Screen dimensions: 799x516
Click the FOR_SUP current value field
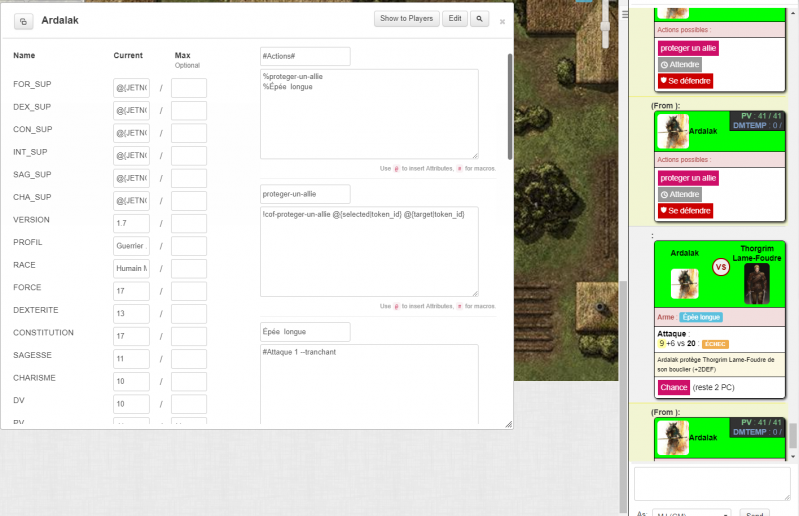pos(131,88)
